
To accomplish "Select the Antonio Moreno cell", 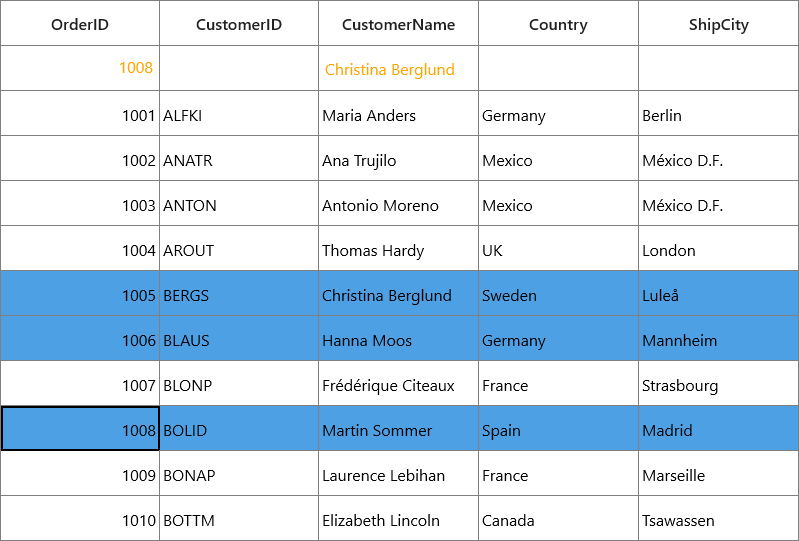I will pyautogui.click(x=398, y=203).
